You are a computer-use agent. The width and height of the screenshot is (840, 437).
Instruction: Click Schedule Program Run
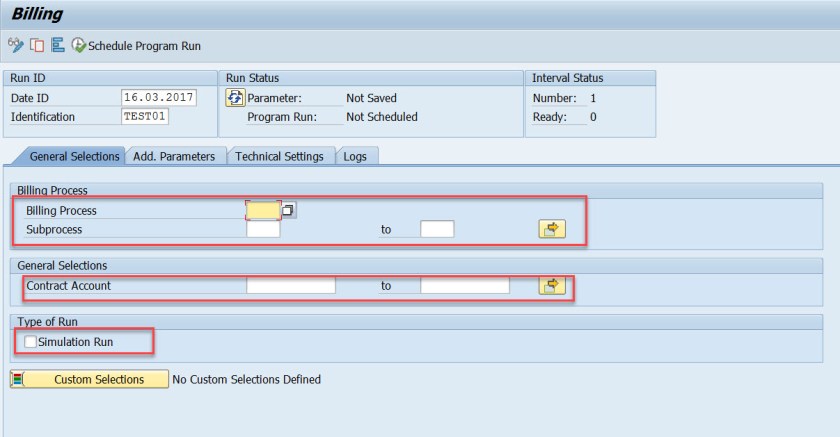pyautogui.click(x=137, y=46)
